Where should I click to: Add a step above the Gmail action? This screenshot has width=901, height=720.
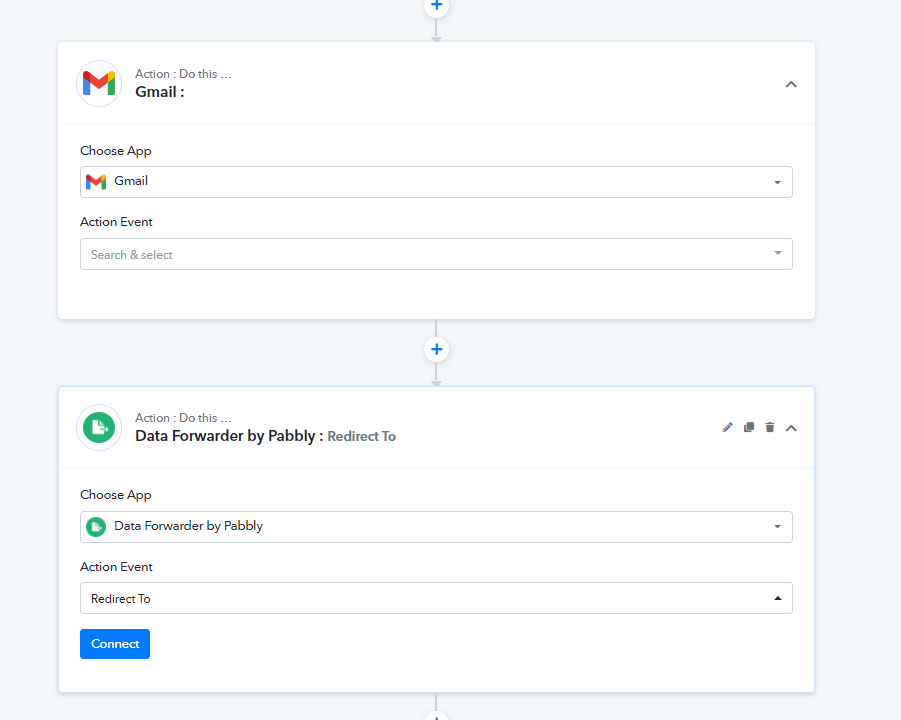(x=436, y=6)
